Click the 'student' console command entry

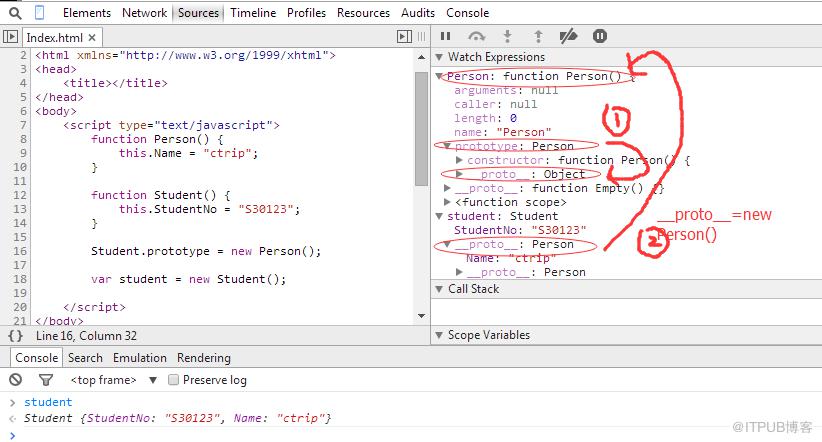click(48, 402)
